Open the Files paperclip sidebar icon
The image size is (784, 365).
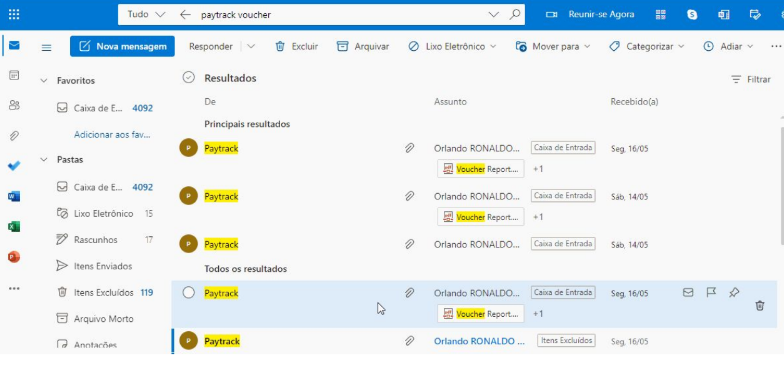pyautogui.click(x=14, y=136)
